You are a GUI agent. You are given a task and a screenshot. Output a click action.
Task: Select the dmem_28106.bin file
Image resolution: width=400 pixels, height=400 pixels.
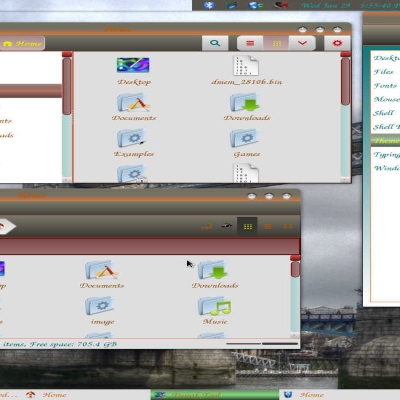click(x=246, y=71)
